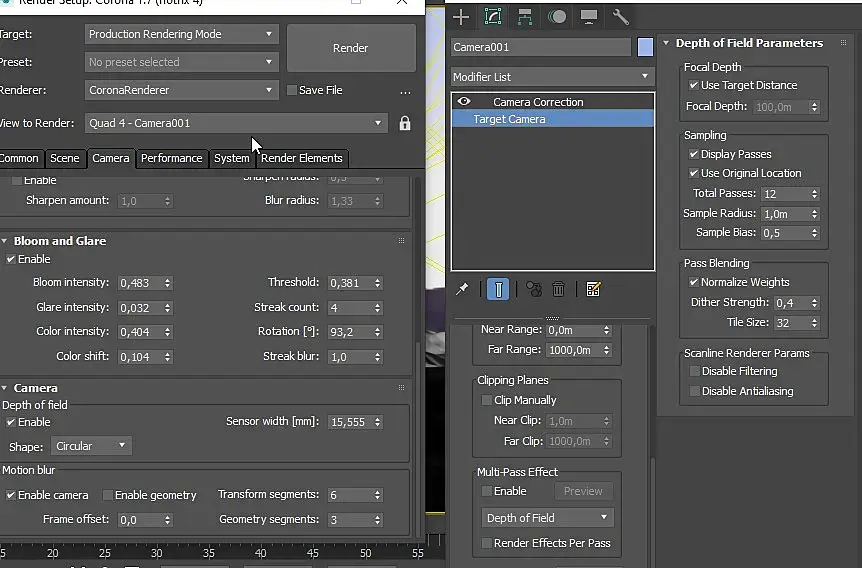Toggle Depth of field Enable checkbox
This screenshot has width=862, height=568.
pyautogui.click(x=11, y=422)
